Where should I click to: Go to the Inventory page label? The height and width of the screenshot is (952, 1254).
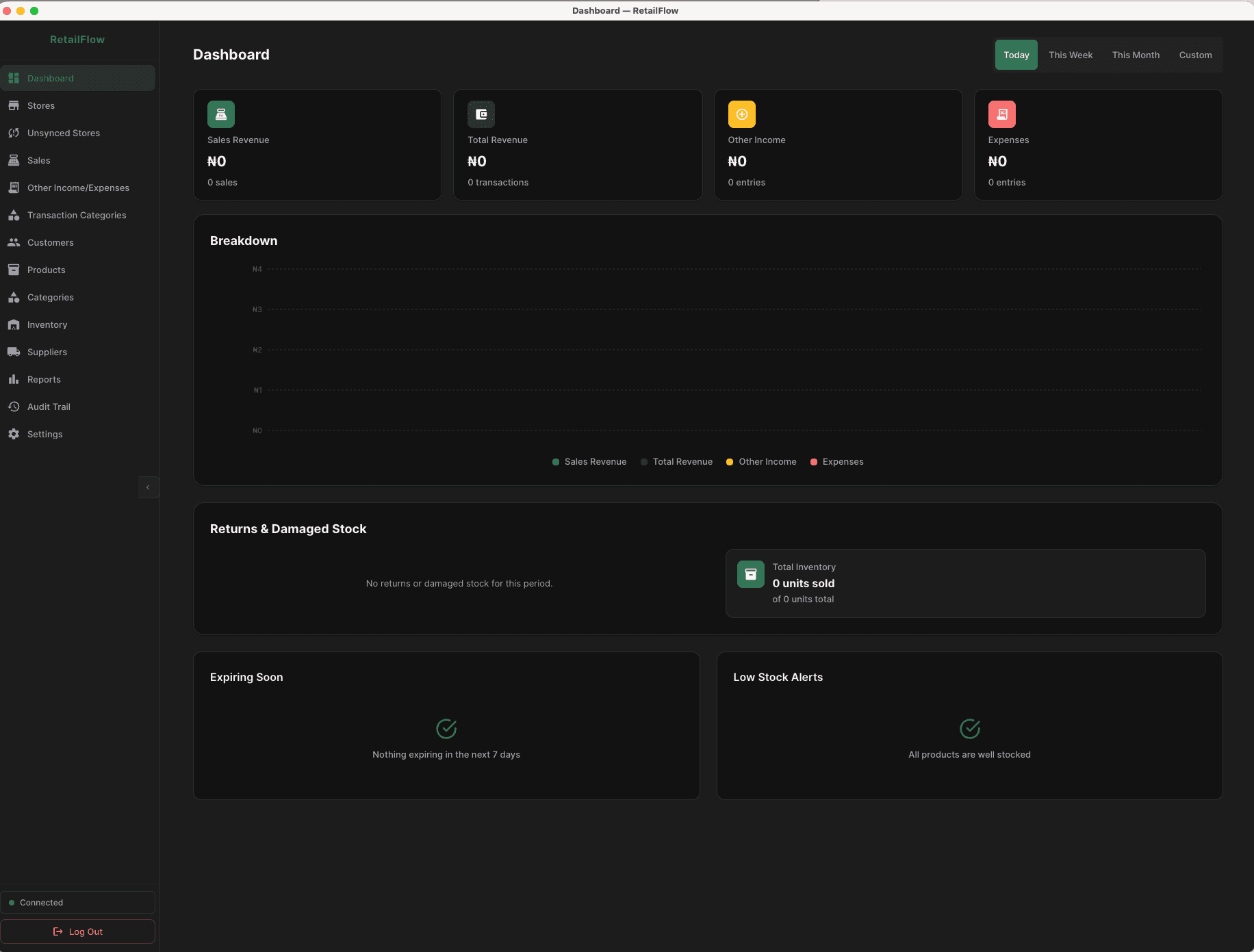47,324
